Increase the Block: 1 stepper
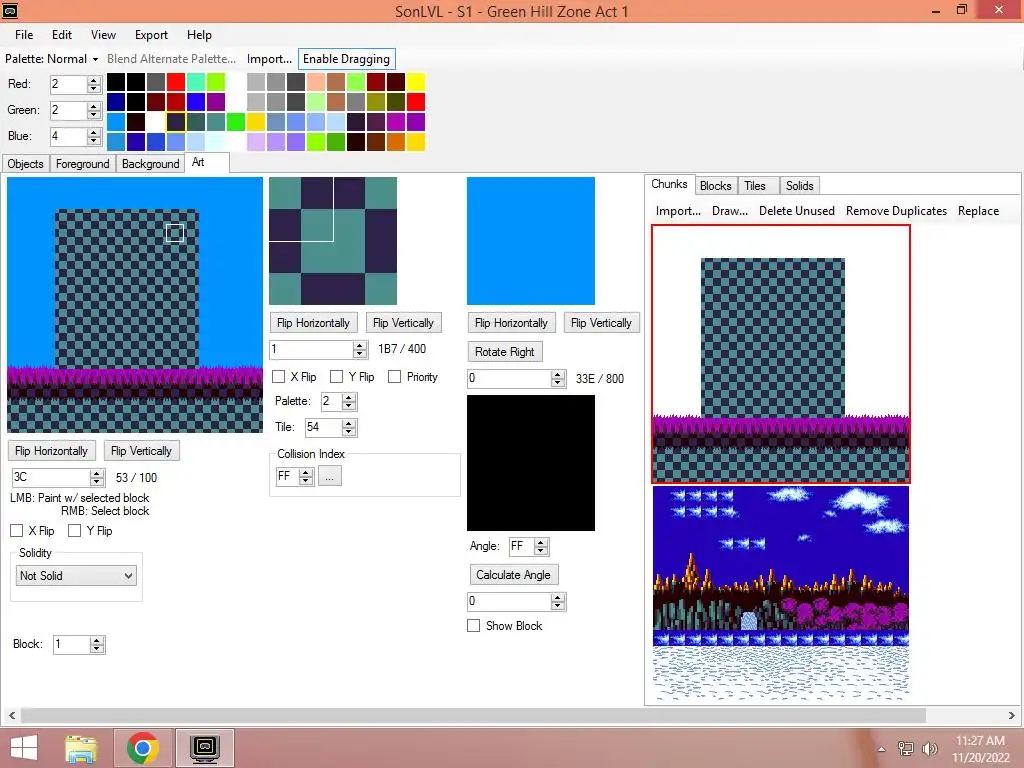The image size is (1024, 768). pyautogui.click(x=97, y=641)
